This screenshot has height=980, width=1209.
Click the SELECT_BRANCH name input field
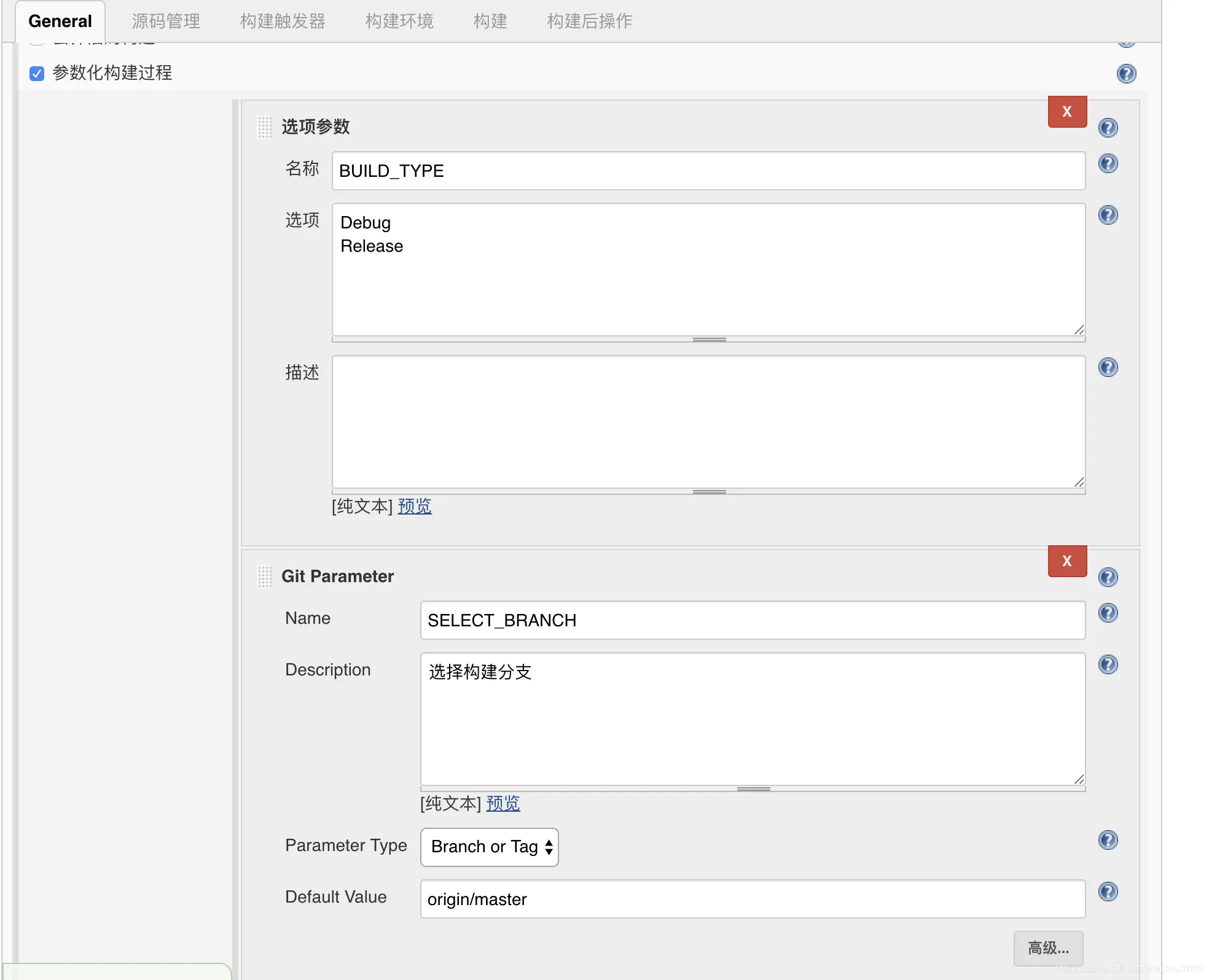[752, 620]
